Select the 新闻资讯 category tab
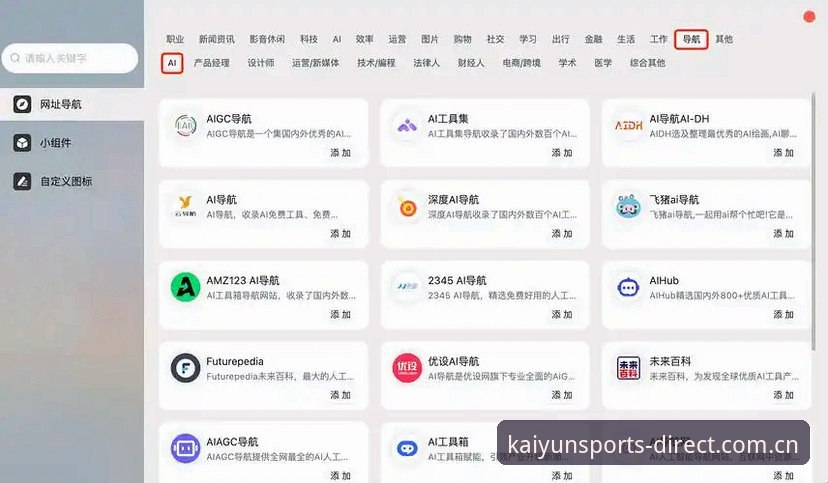The width and height of the screenshot is (828, 483). [x=217, y=39]
